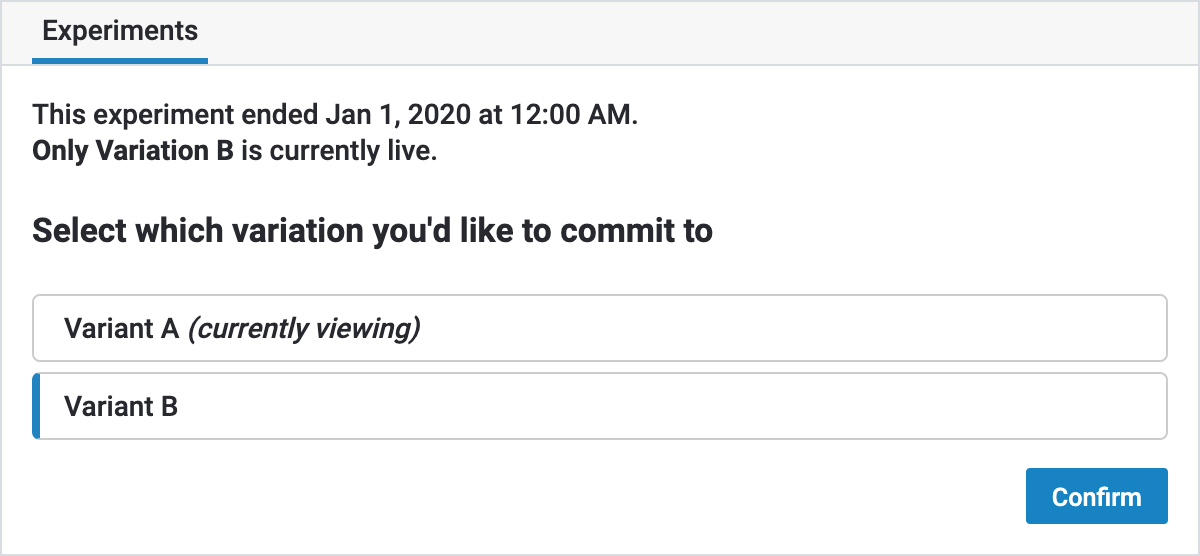Click the "(currently viewing)" italic label

(x=304, y=328)
